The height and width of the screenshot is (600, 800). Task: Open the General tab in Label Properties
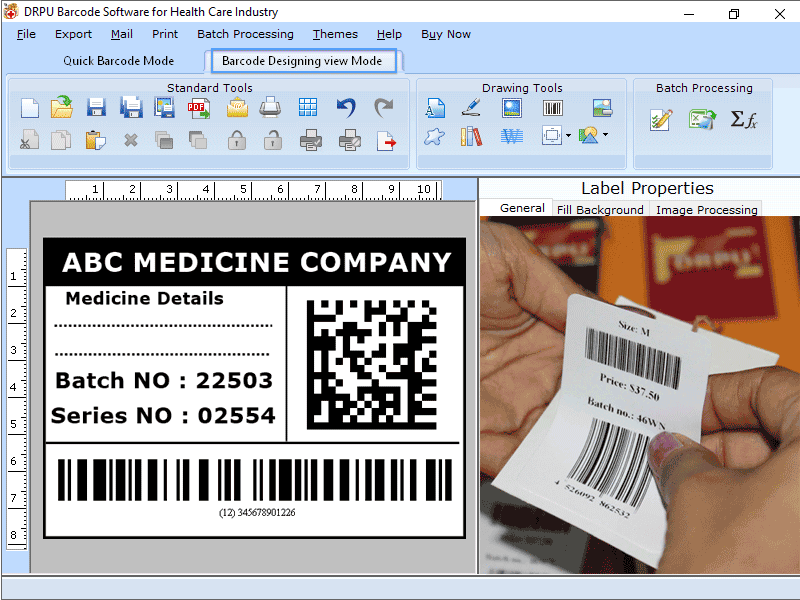[x=522, y=208]
